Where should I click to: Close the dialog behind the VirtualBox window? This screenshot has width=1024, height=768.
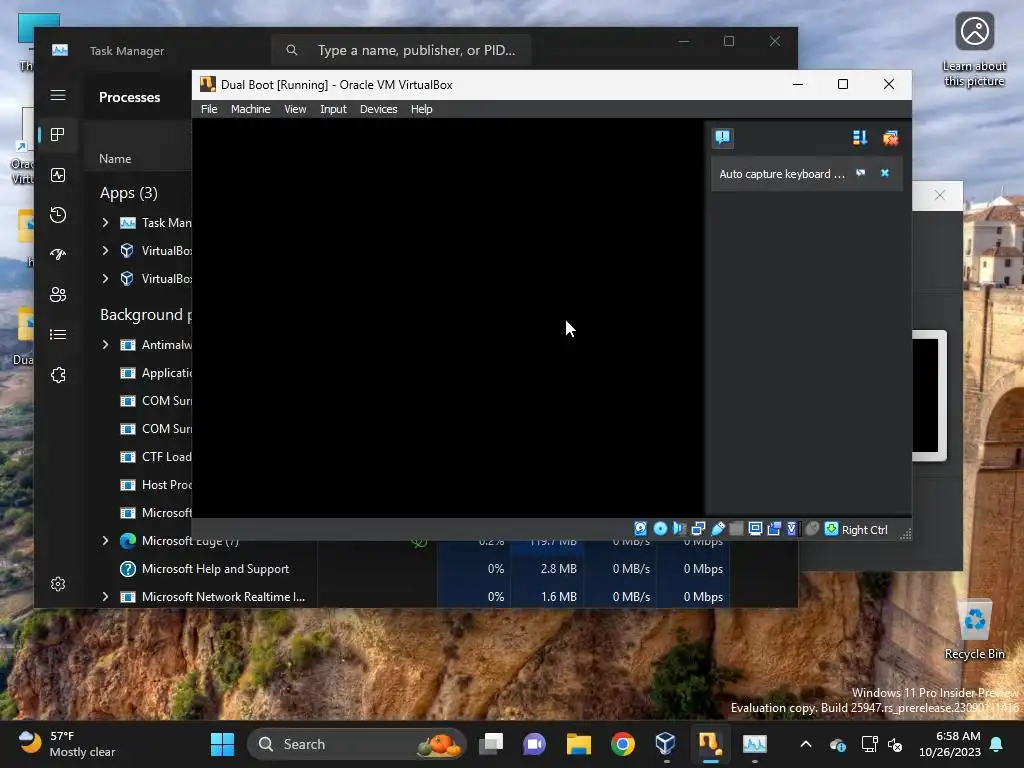[x=939, y=195]
